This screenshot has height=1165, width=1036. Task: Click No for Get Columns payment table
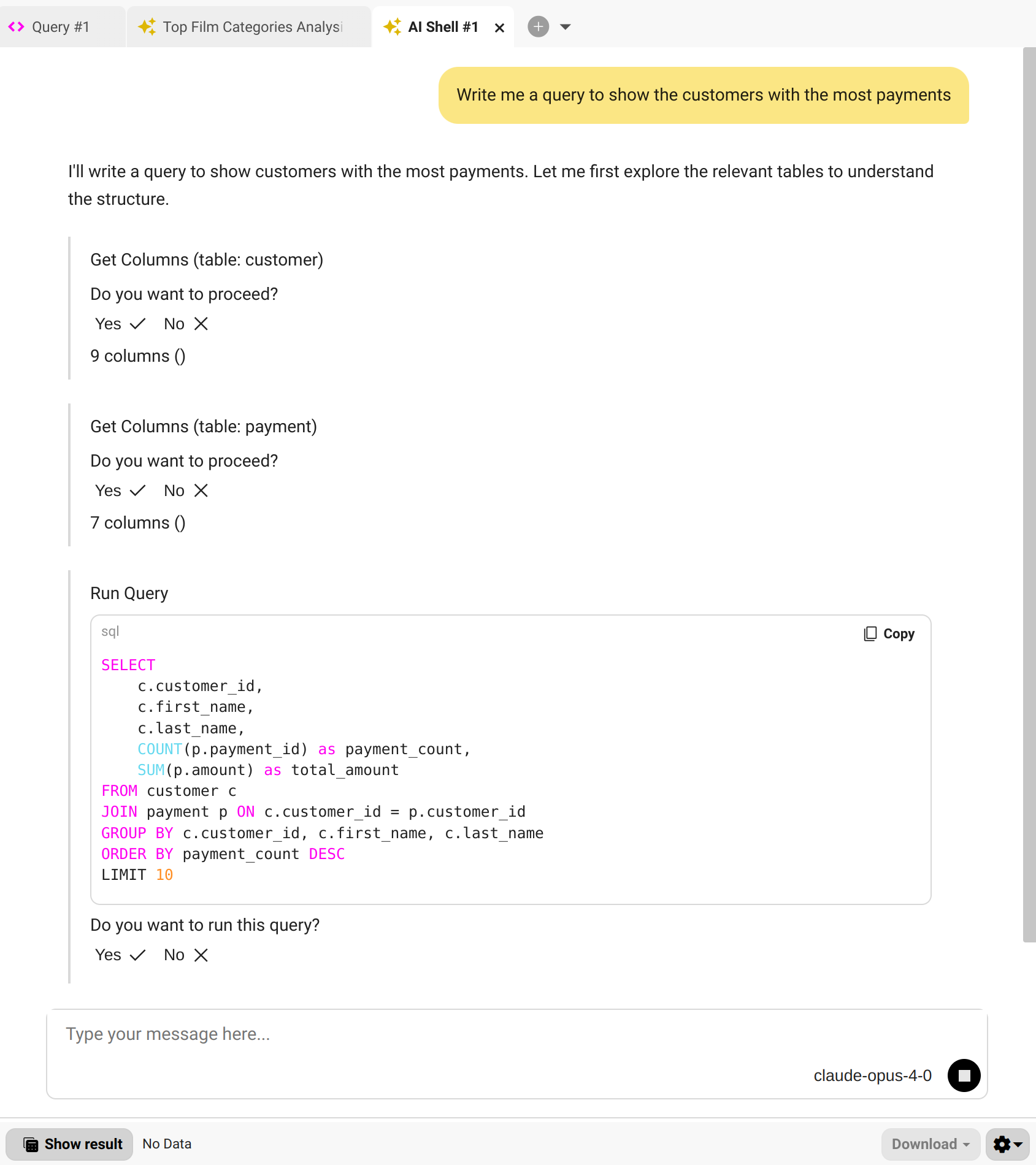(x=186, y=491)
